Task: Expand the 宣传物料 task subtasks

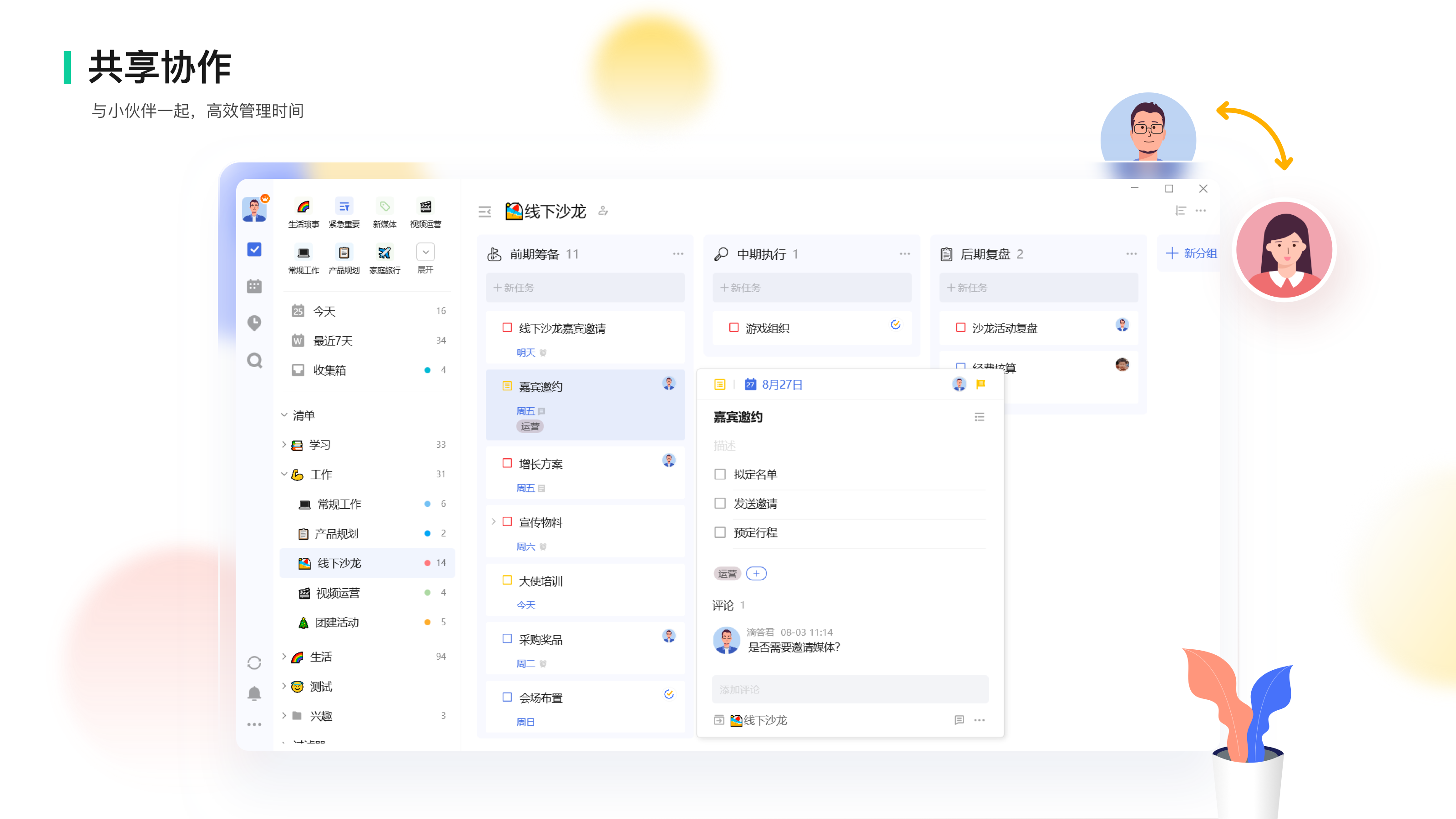Action: click(495, 522)
